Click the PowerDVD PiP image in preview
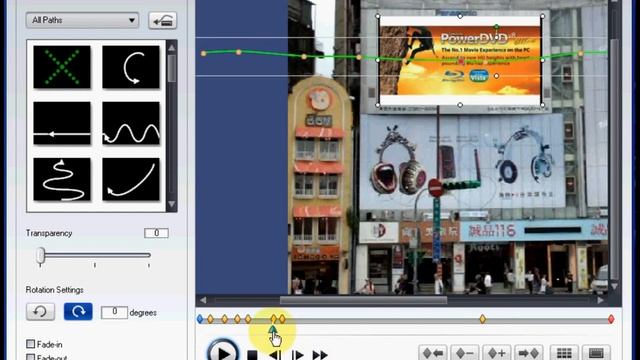The image size is (640, 360). pos(460,60)
